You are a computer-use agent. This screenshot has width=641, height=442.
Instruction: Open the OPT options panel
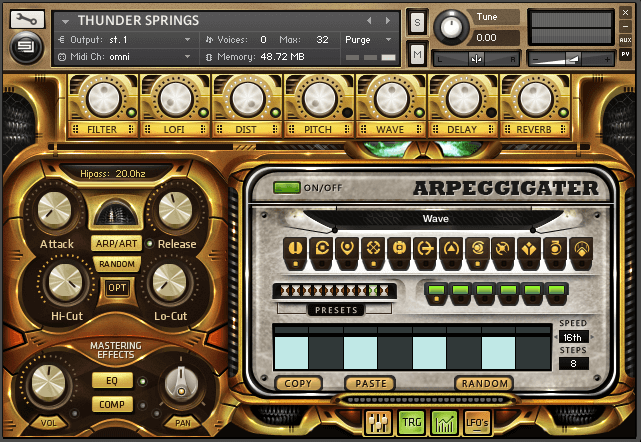click(x=118, y=288)
